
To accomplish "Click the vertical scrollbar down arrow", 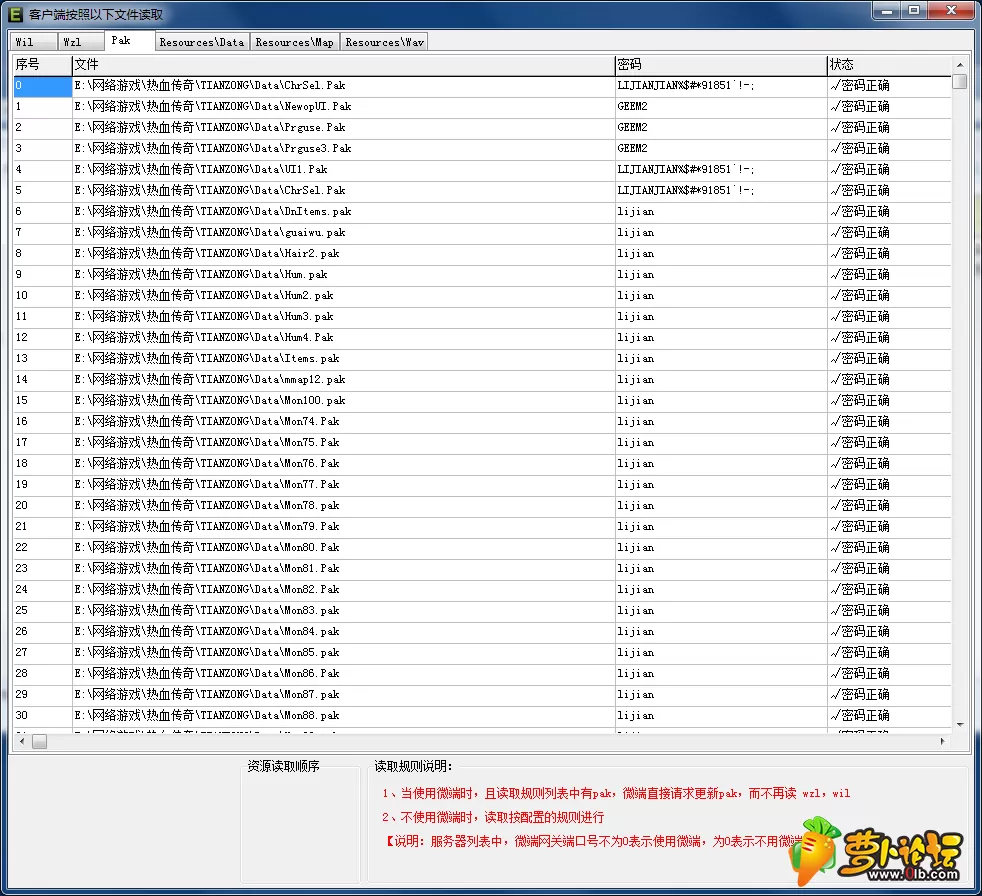I will 959,724.
